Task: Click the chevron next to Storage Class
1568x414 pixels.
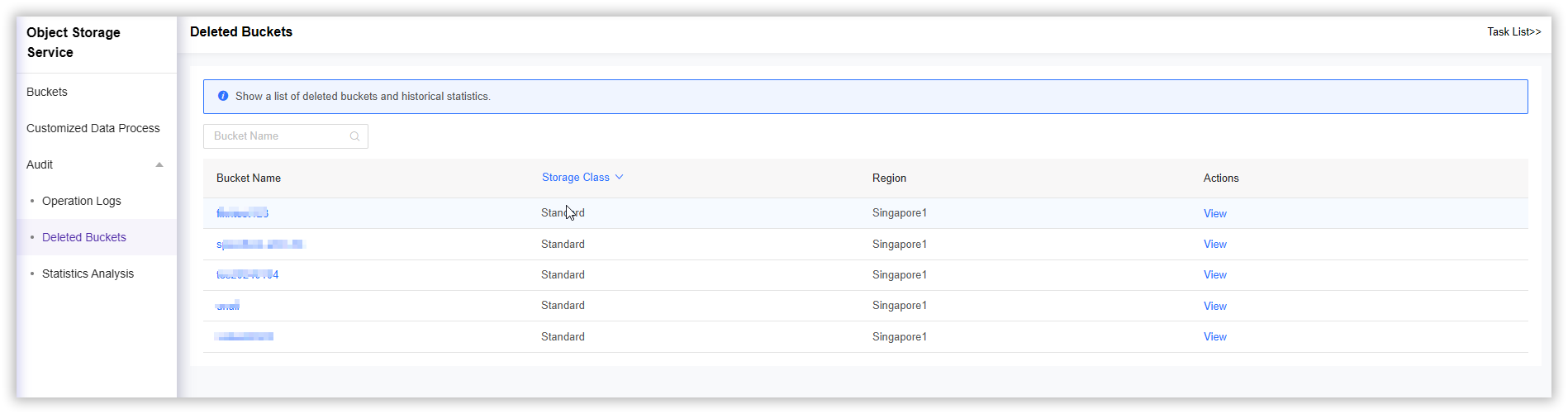Action: (x=620, y=177)
